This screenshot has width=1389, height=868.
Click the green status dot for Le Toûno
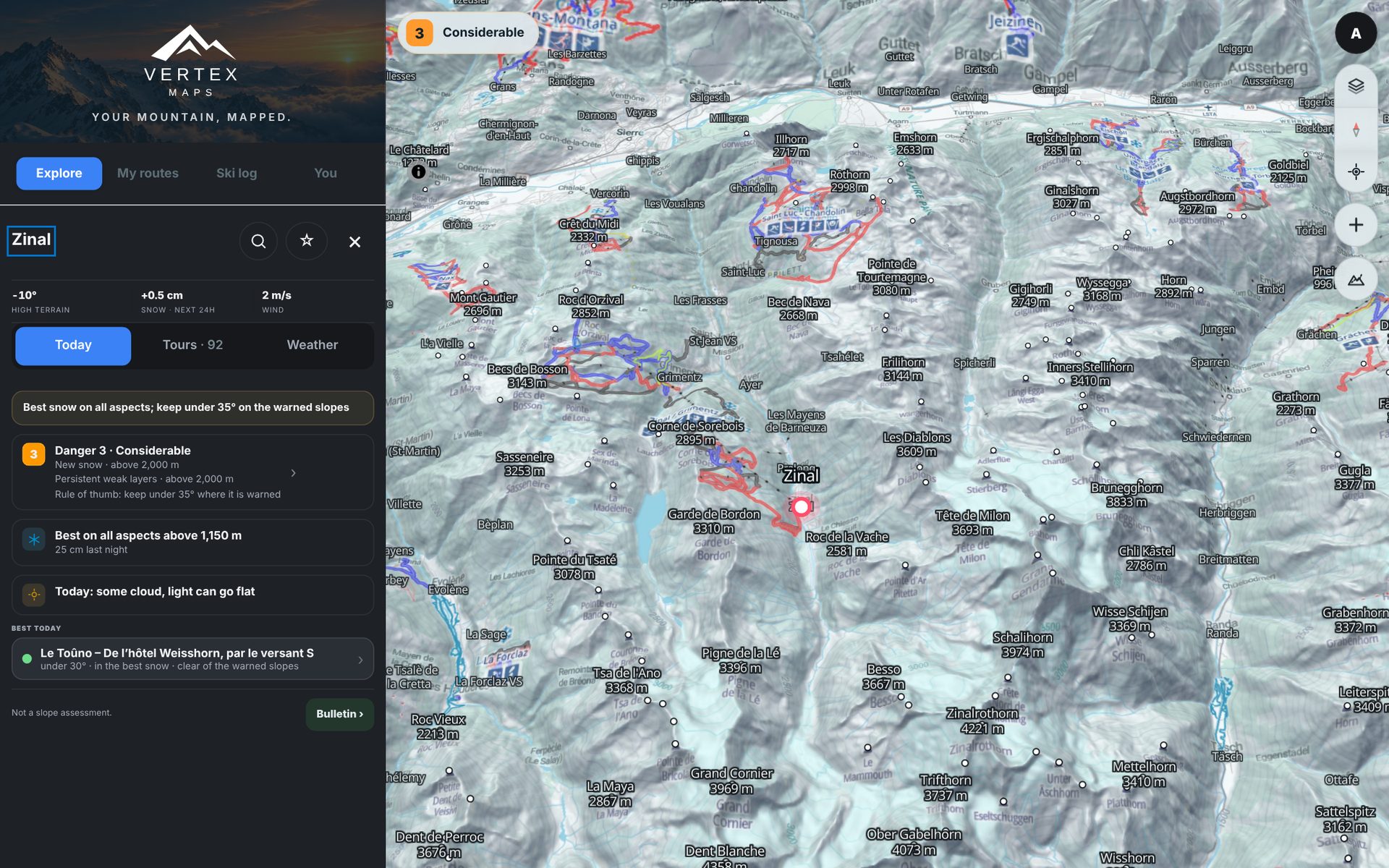click(27, 659)
